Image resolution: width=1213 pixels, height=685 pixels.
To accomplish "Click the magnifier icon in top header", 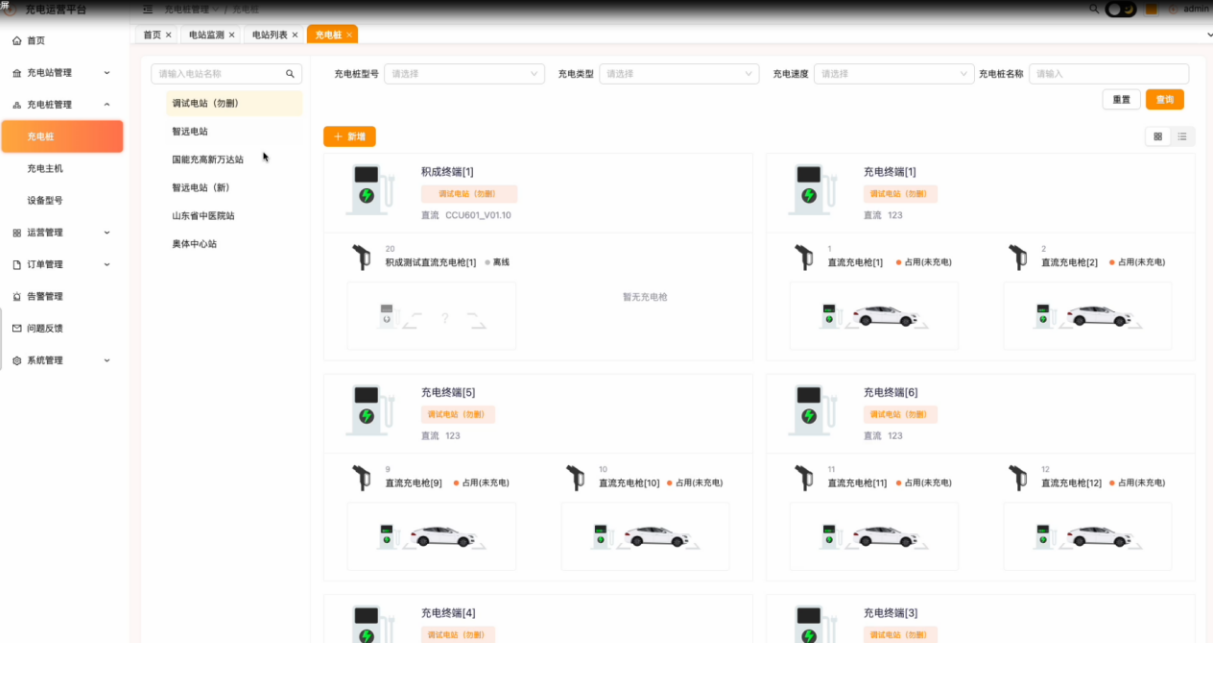I will (x=1093, y=9).
